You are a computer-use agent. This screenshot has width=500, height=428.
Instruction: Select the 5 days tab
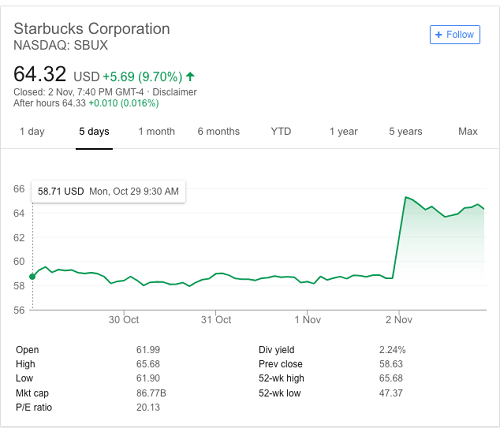(x=94, y=131)
